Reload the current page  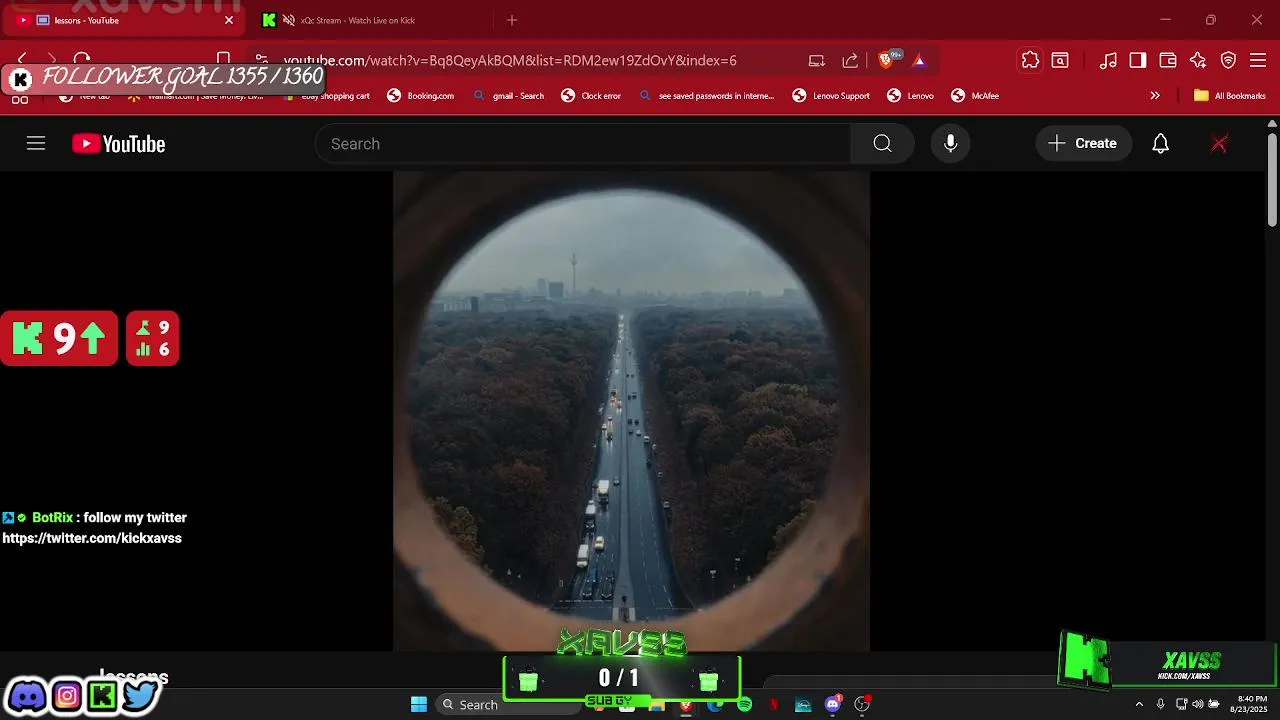click(x=82, y=60)
